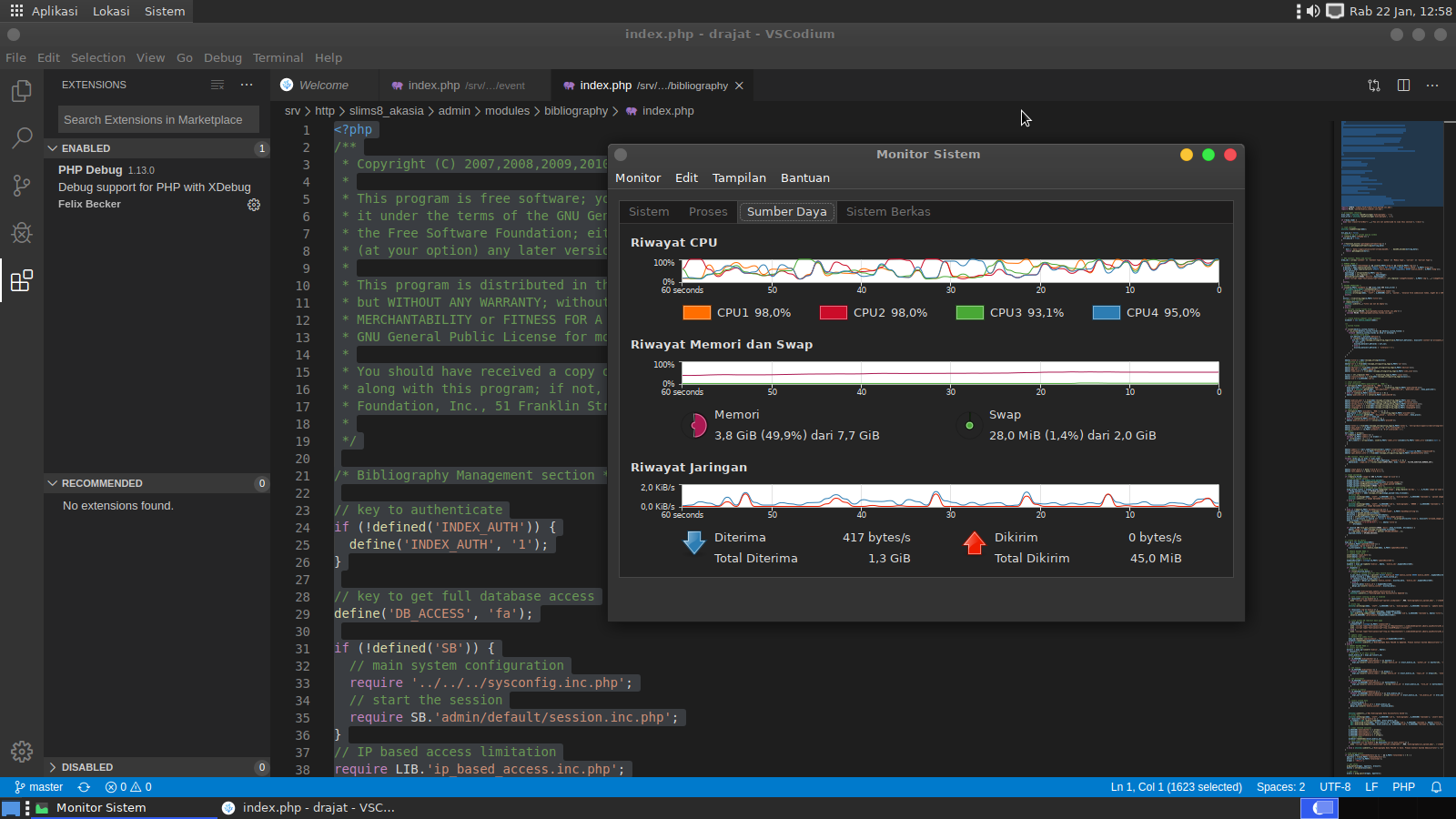Click the Open Changes icon in editor toolbar

pyautogui.click(x=1374, y=86)
